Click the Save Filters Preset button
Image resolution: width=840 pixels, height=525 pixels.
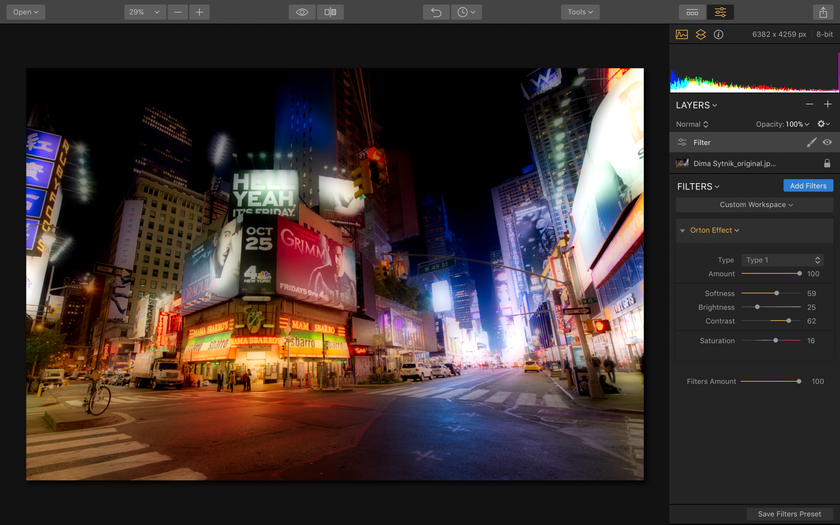tap(789, 514)
